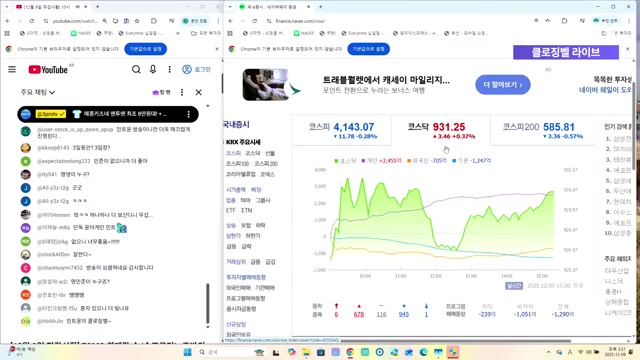The image size is (640, 360).
Task: Go back in the YouTube browser window
Action: pyautogui.click(x=8, y=21)
